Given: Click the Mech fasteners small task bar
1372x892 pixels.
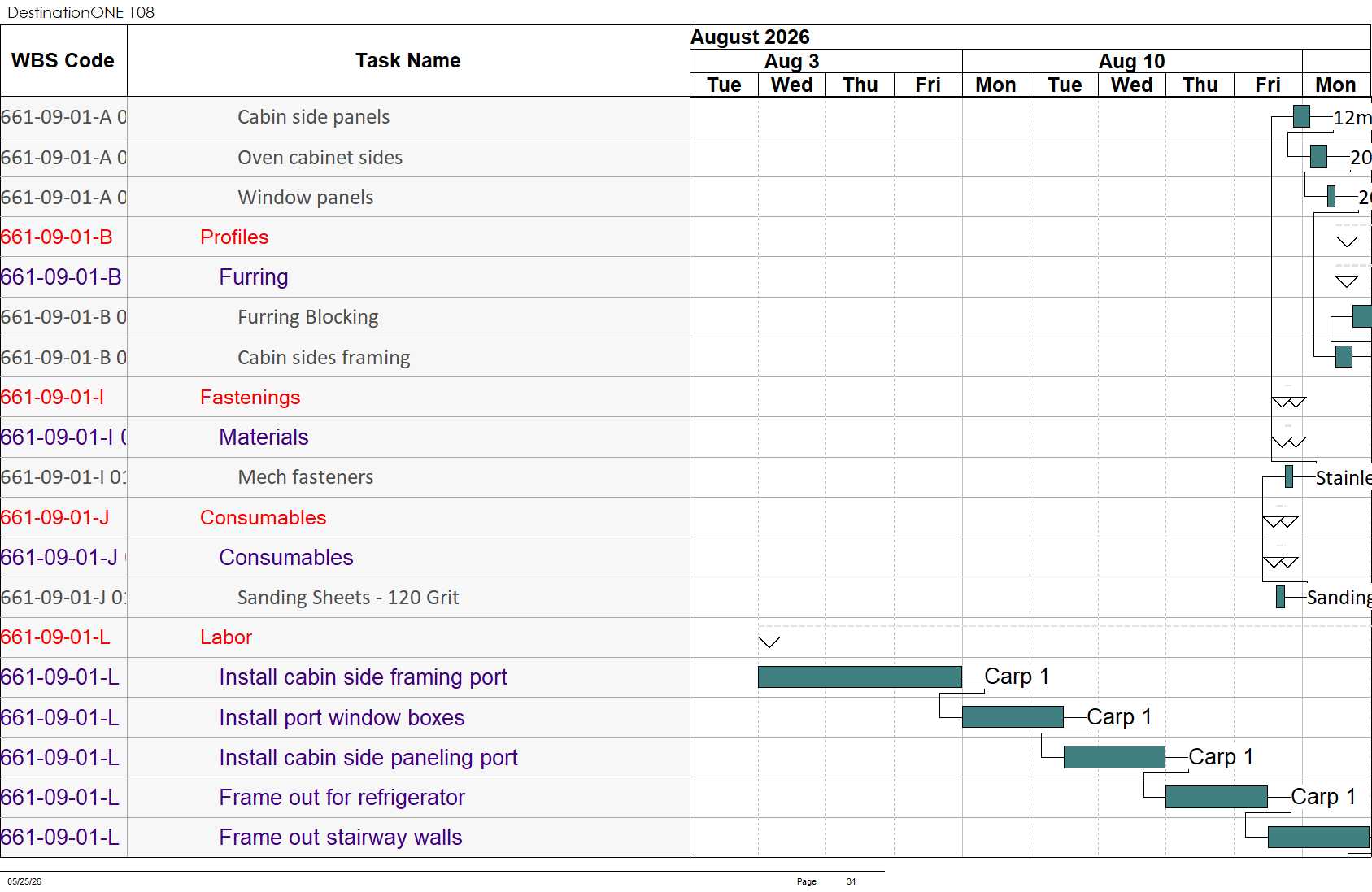Looking at the screenshot, I should click(x=1288, y=476).
